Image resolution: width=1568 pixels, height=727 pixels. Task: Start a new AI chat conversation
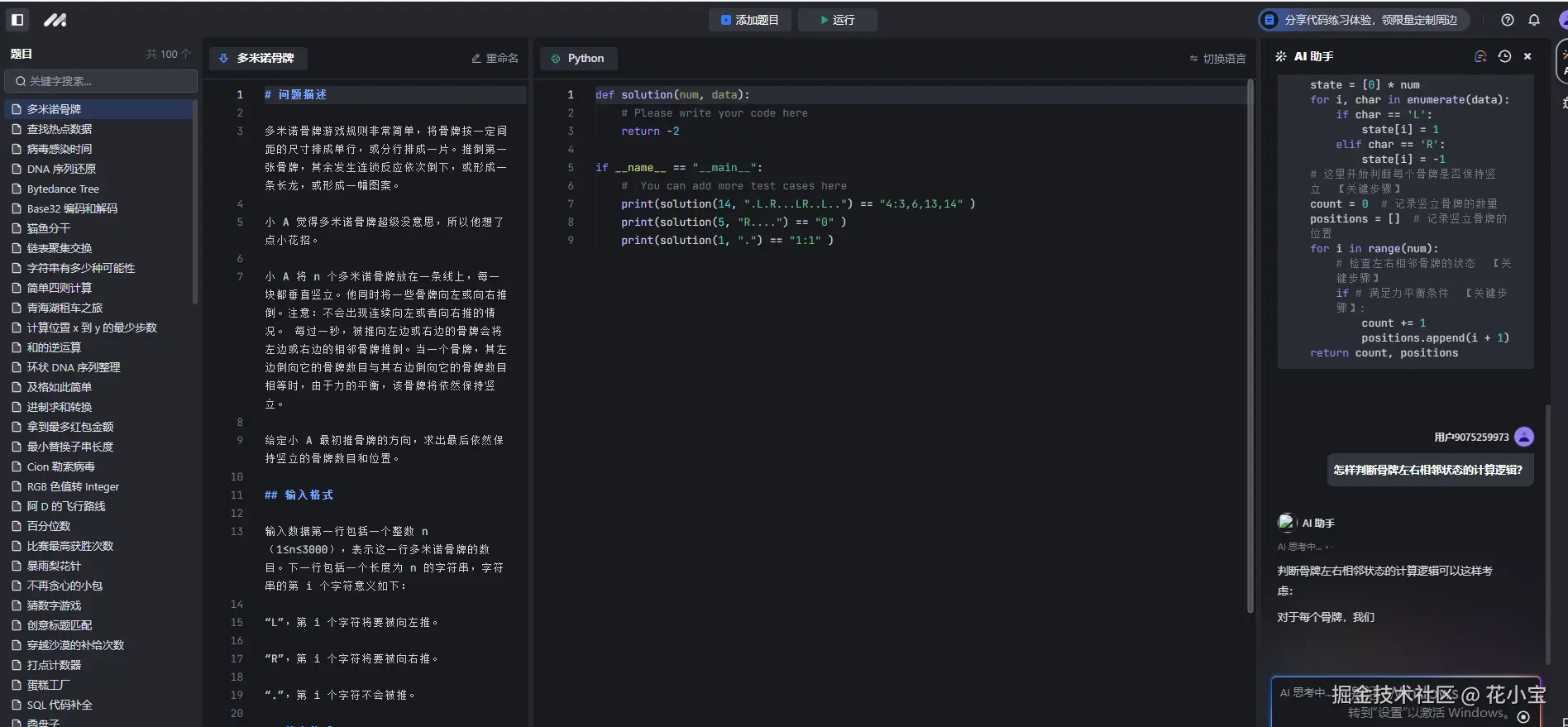[x=1480, y=56]
